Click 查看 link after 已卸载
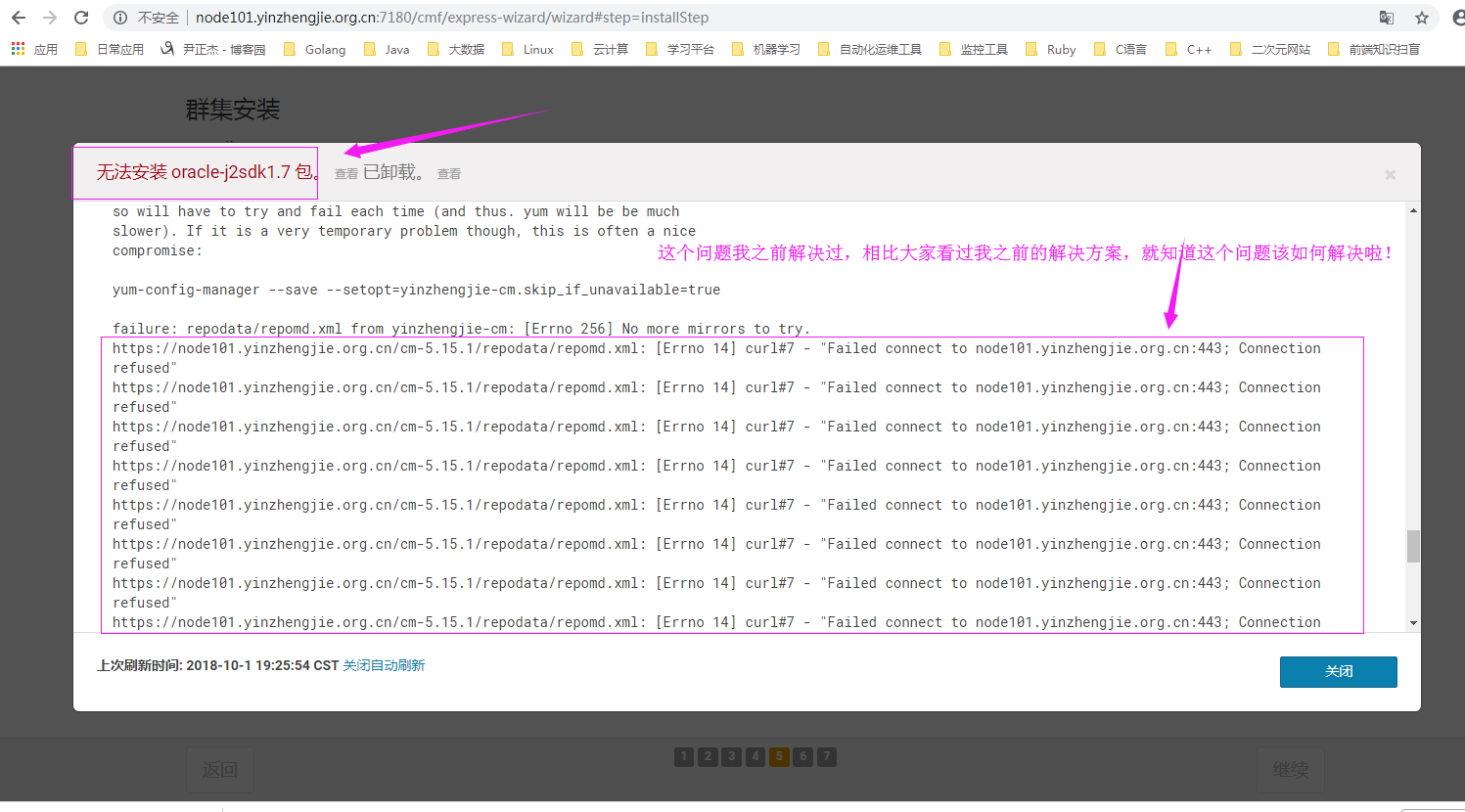 pyautogui.click(x=449, y=174)
